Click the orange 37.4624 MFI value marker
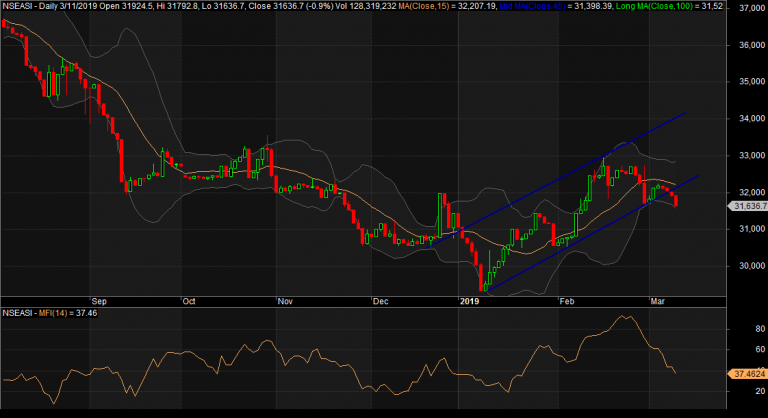This screenshot has width=768, height=418. [748, 374]
